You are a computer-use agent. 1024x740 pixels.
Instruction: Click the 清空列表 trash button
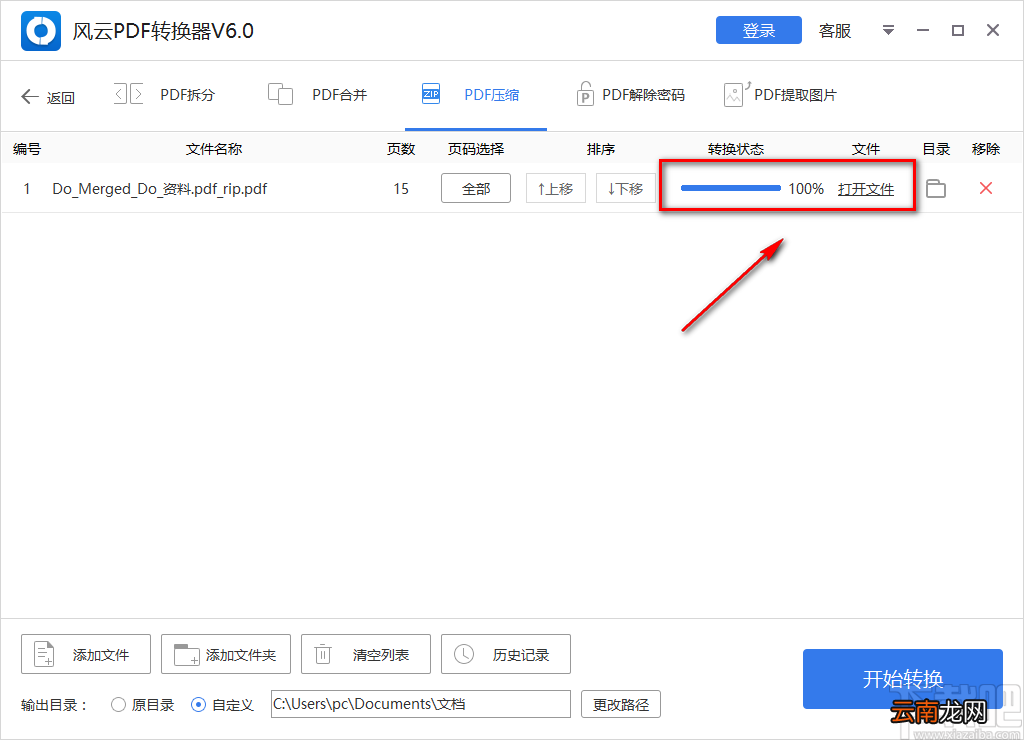(366, 654)
